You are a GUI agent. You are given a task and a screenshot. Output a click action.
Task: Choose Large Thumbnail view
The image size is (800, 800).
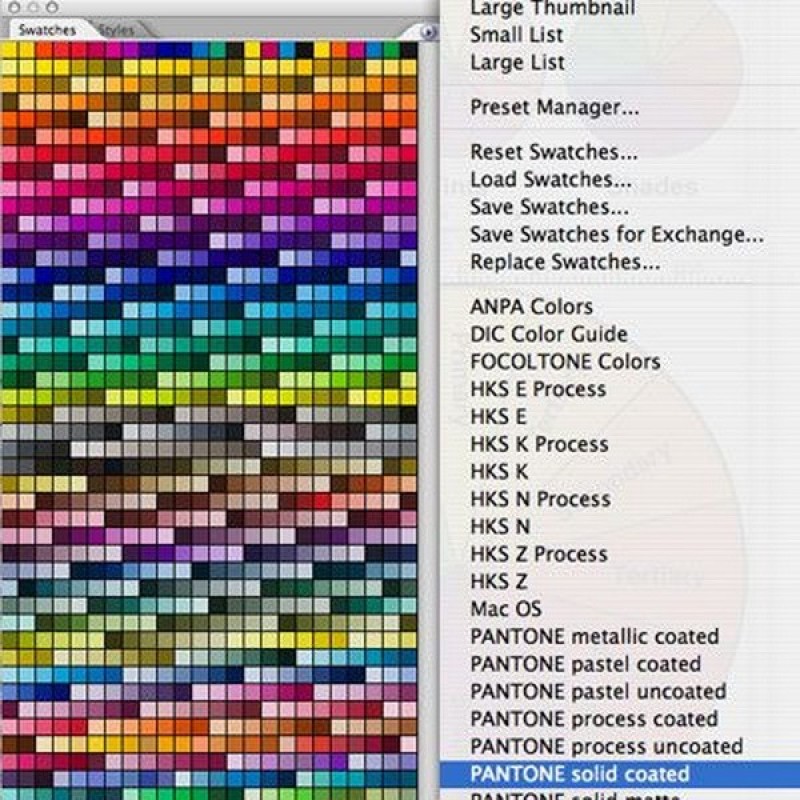[x=553, y=7]
